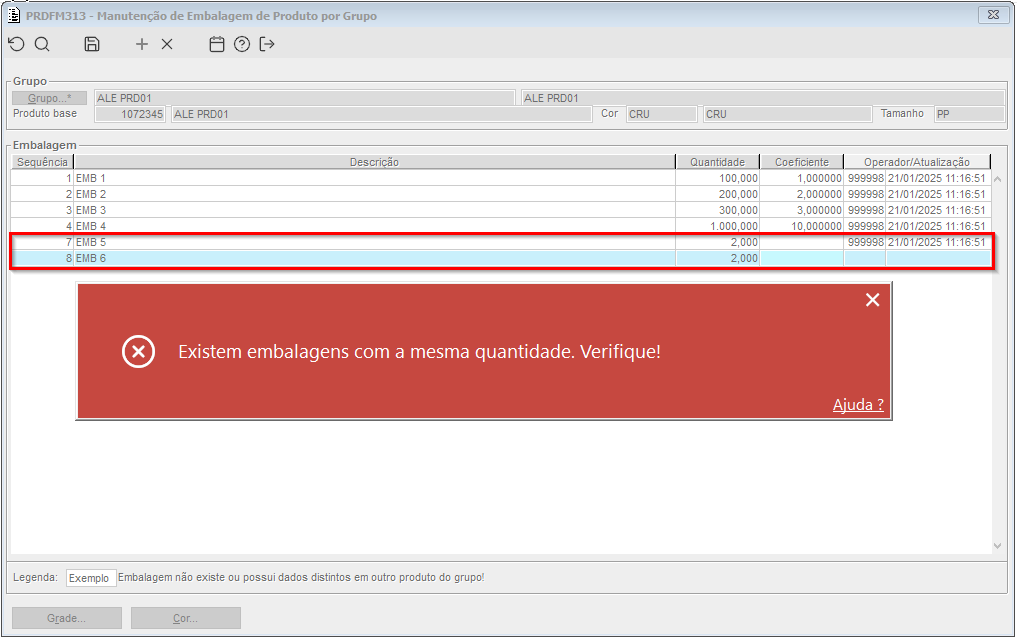Click quantity 1.000,000 cell
1017x638 pixels.
tap(717, 226)
